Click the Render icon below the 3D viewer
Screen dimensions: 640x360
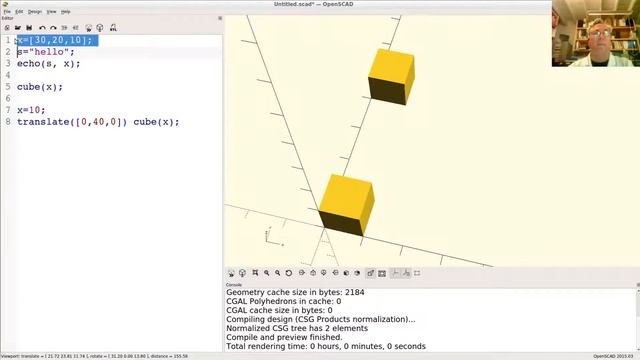click(x=242, y=273)
